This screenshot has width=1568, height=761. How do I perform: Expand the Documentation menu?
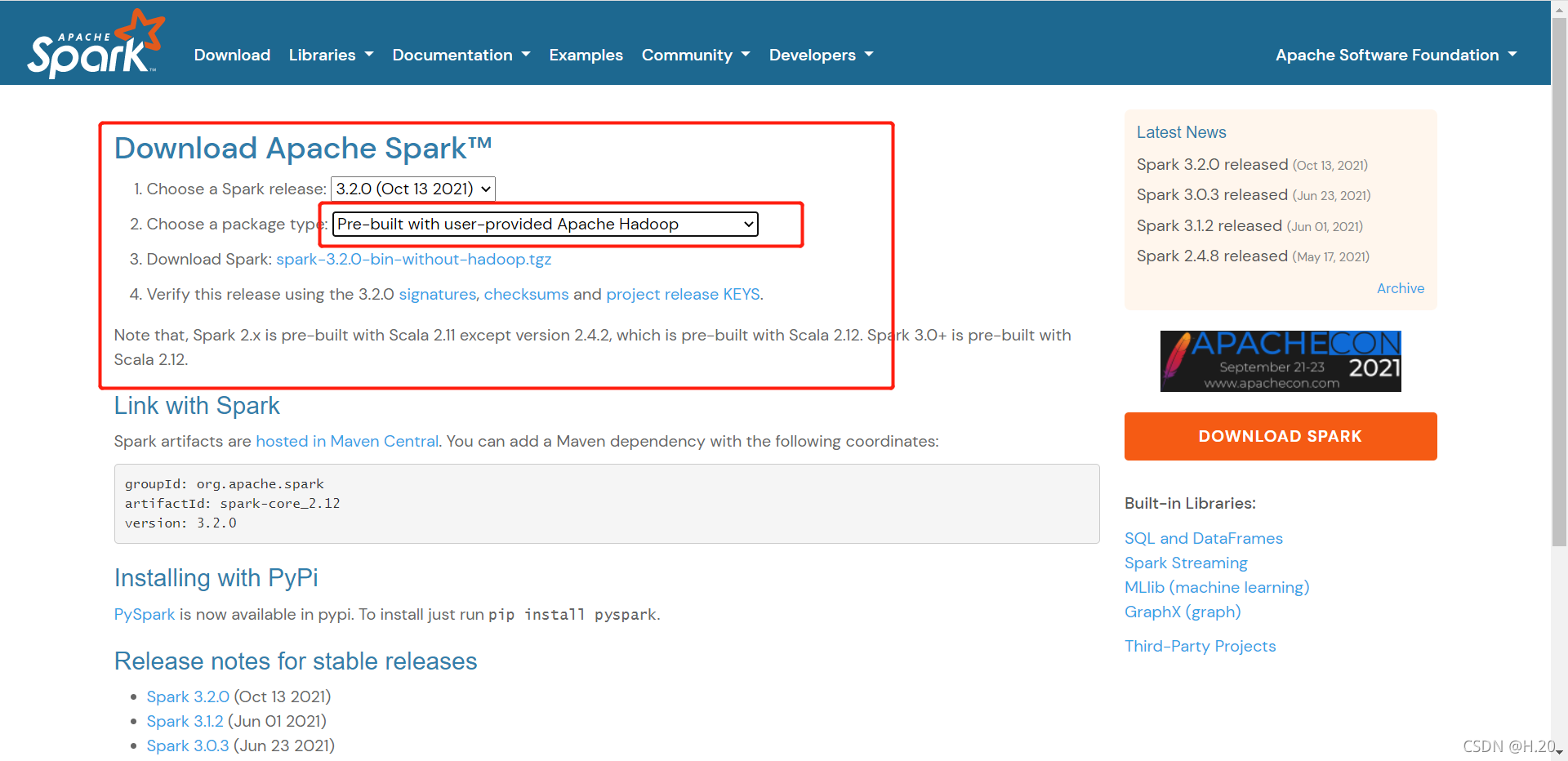[461, 55]
